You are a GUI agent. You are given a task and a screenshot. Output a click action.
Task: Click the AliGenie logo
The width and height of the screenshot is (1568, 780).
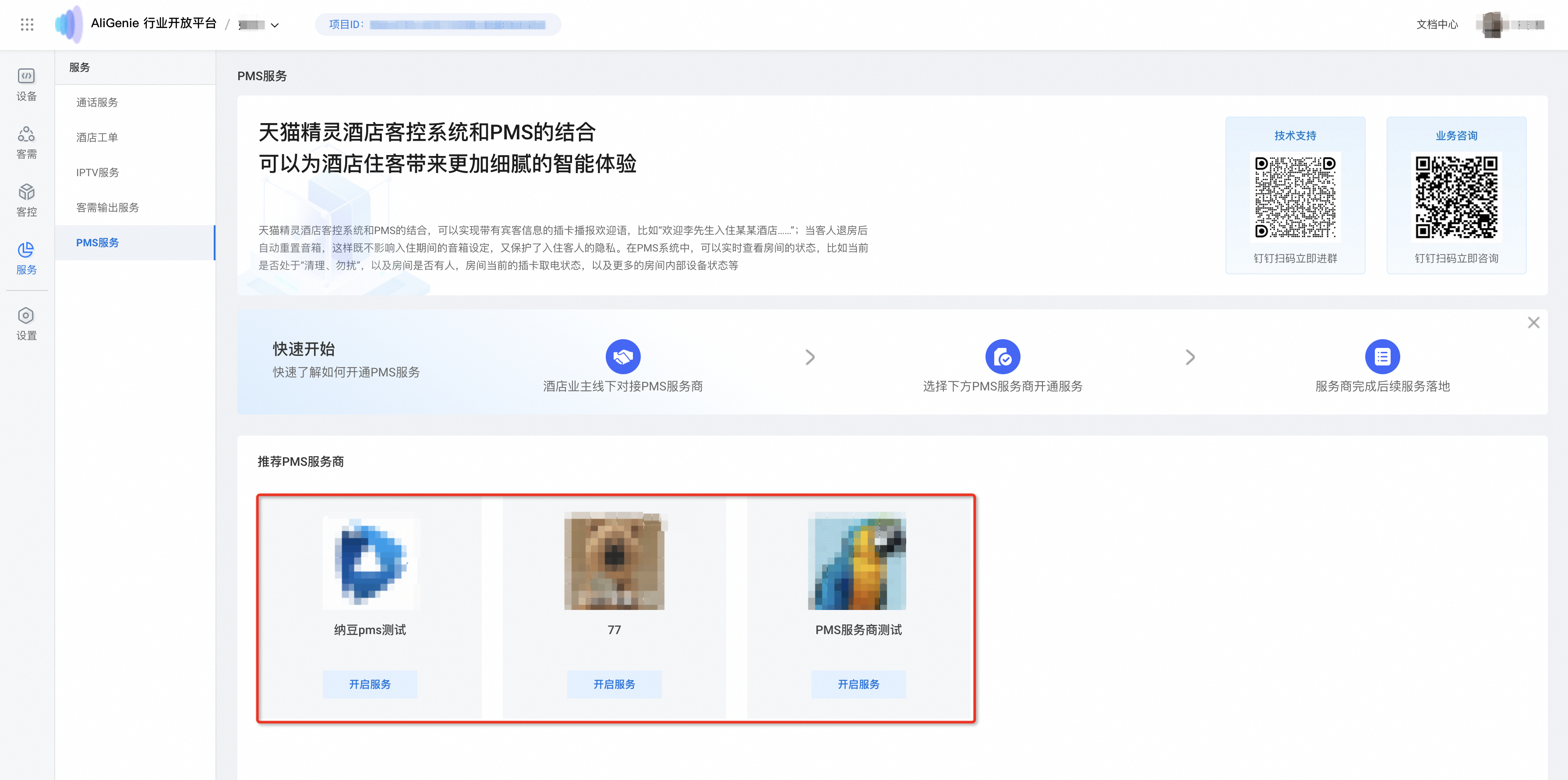[x=69, y=25]
